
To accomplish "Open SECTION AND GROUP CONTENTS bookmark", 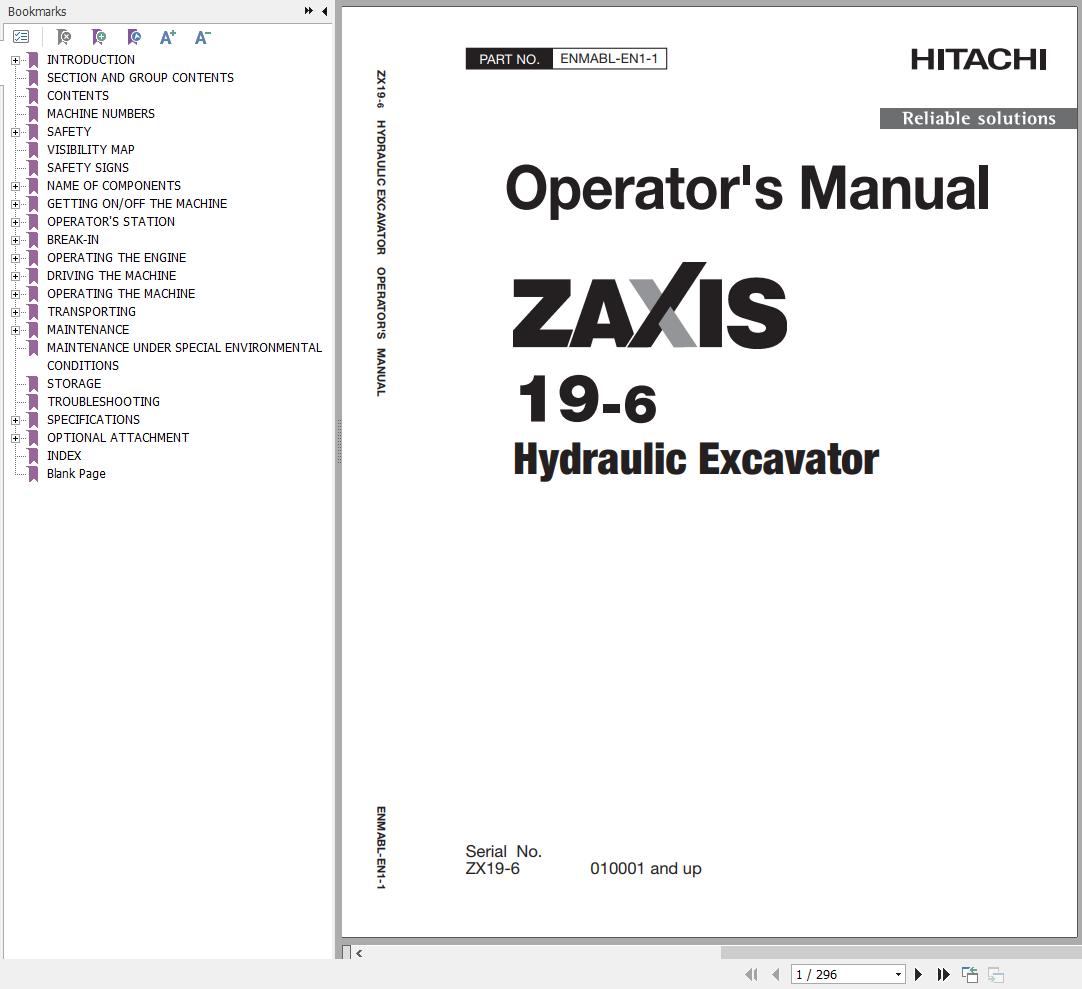I will (x=140, y=78).
